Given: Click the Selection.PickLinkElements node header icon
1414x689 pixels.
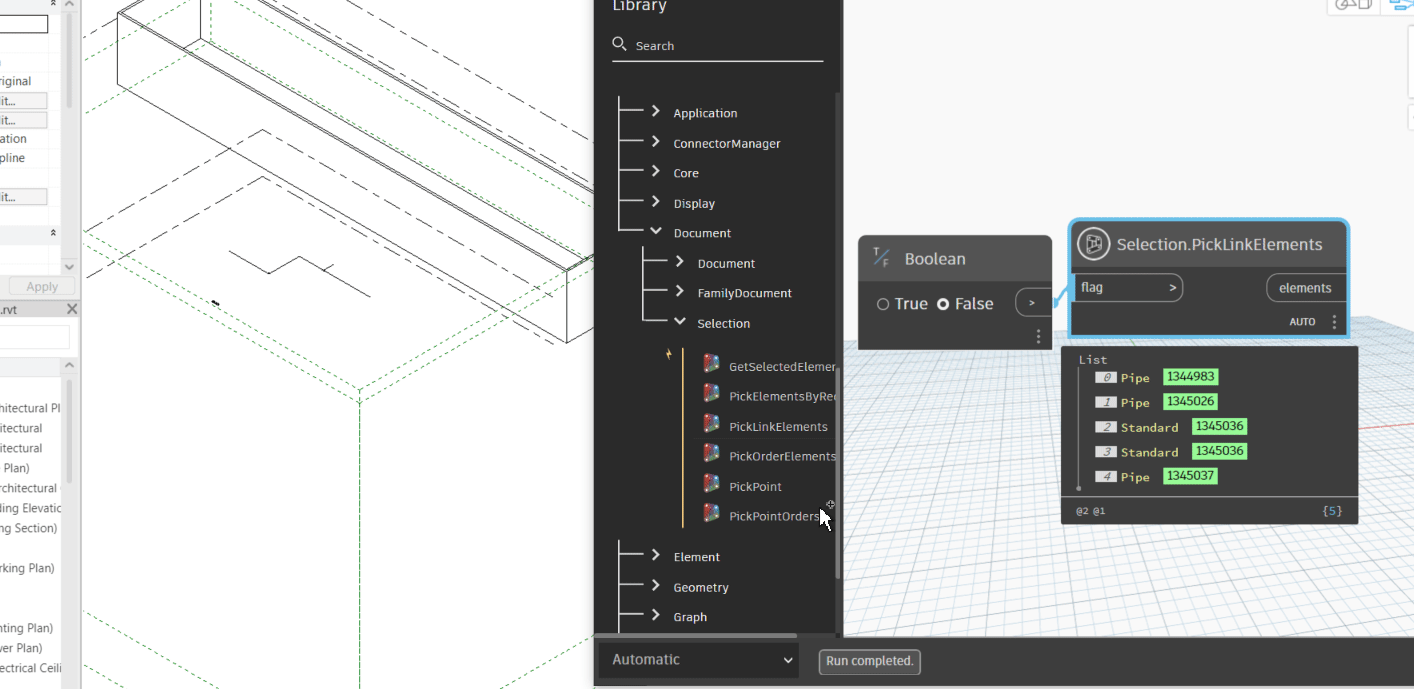Looking at the screenshot, I should (1094, 244).
